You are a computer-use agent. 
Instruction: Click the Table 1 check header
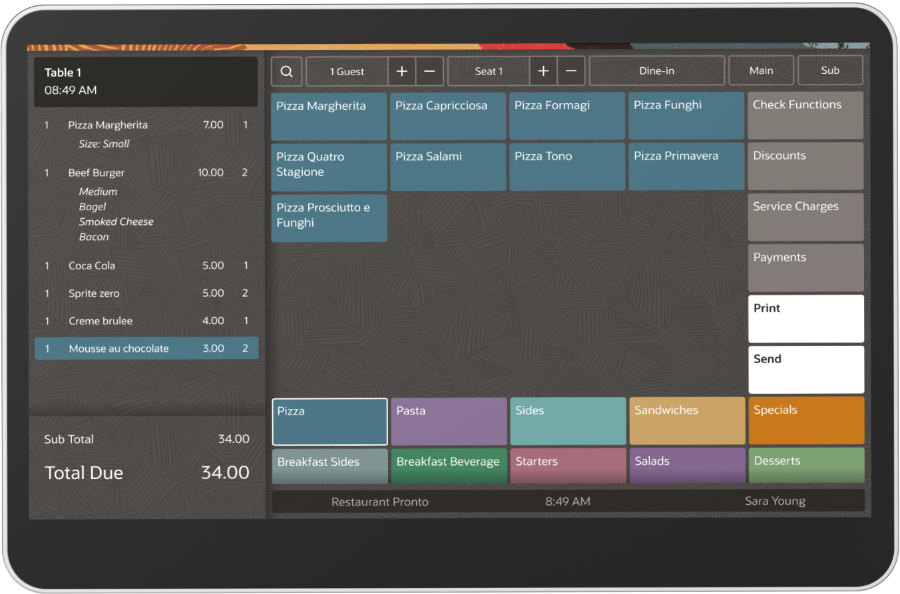point(146,81)
